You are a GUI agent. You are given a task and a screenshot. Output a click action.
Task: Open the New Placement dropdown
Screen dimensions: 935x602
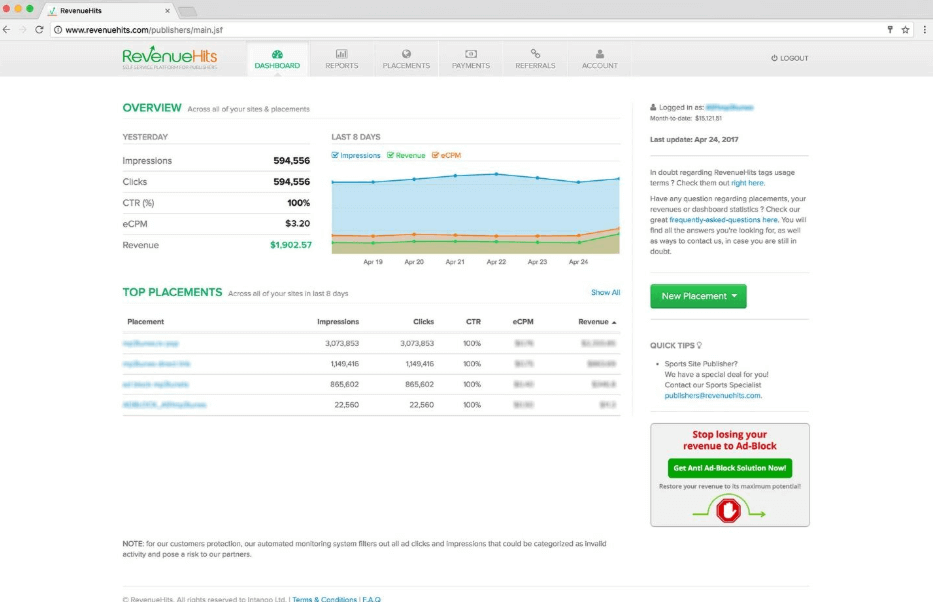pos(698,296)
